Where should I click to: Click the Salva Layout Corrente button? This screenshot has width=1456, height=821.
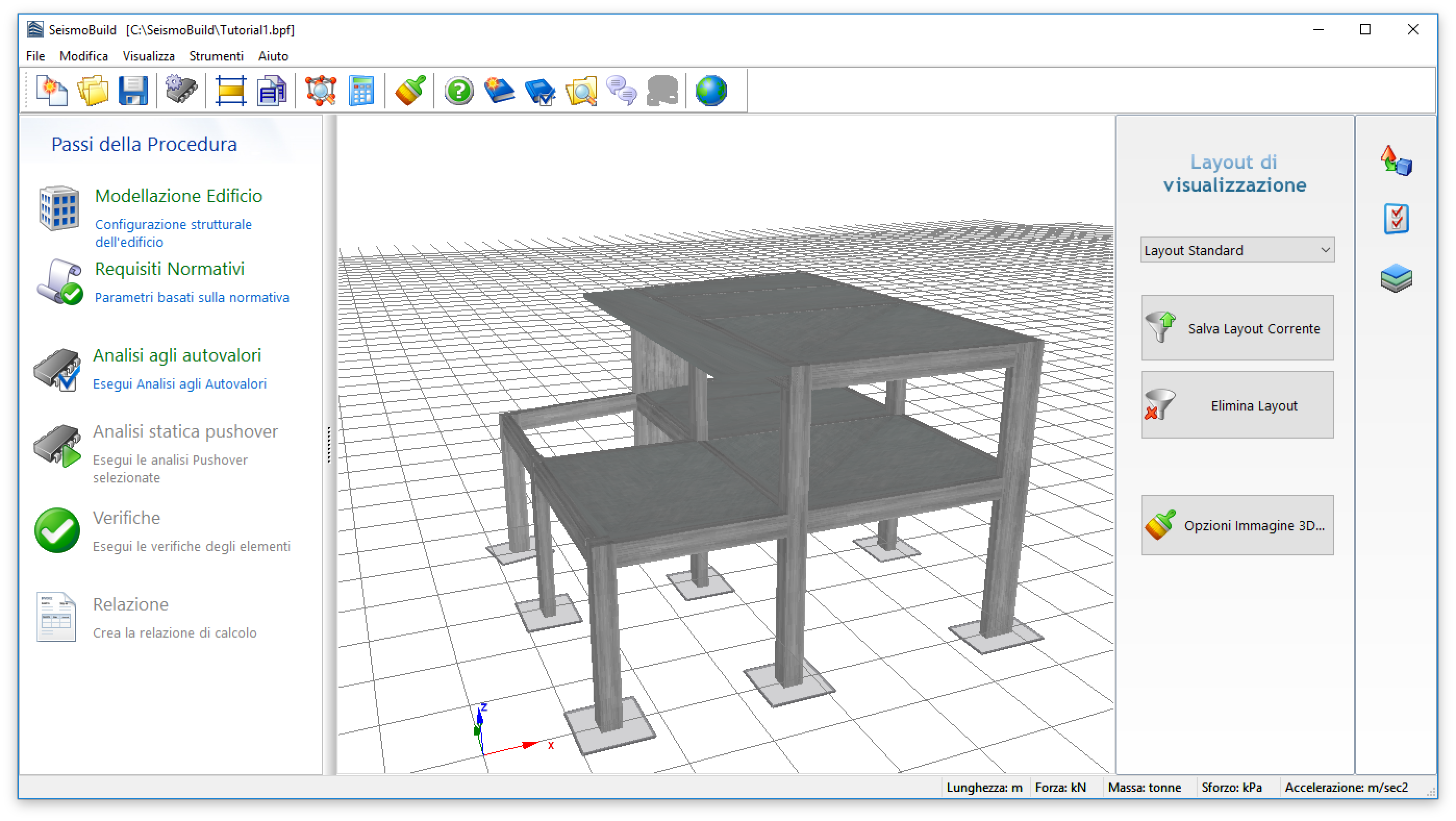(x=1237, y=328)
